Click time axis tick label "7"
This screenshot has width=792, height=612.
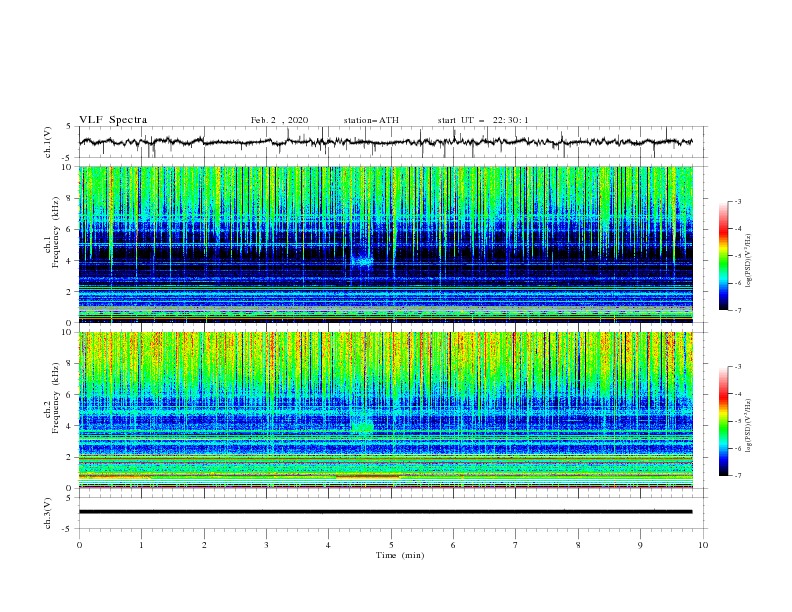516,545
